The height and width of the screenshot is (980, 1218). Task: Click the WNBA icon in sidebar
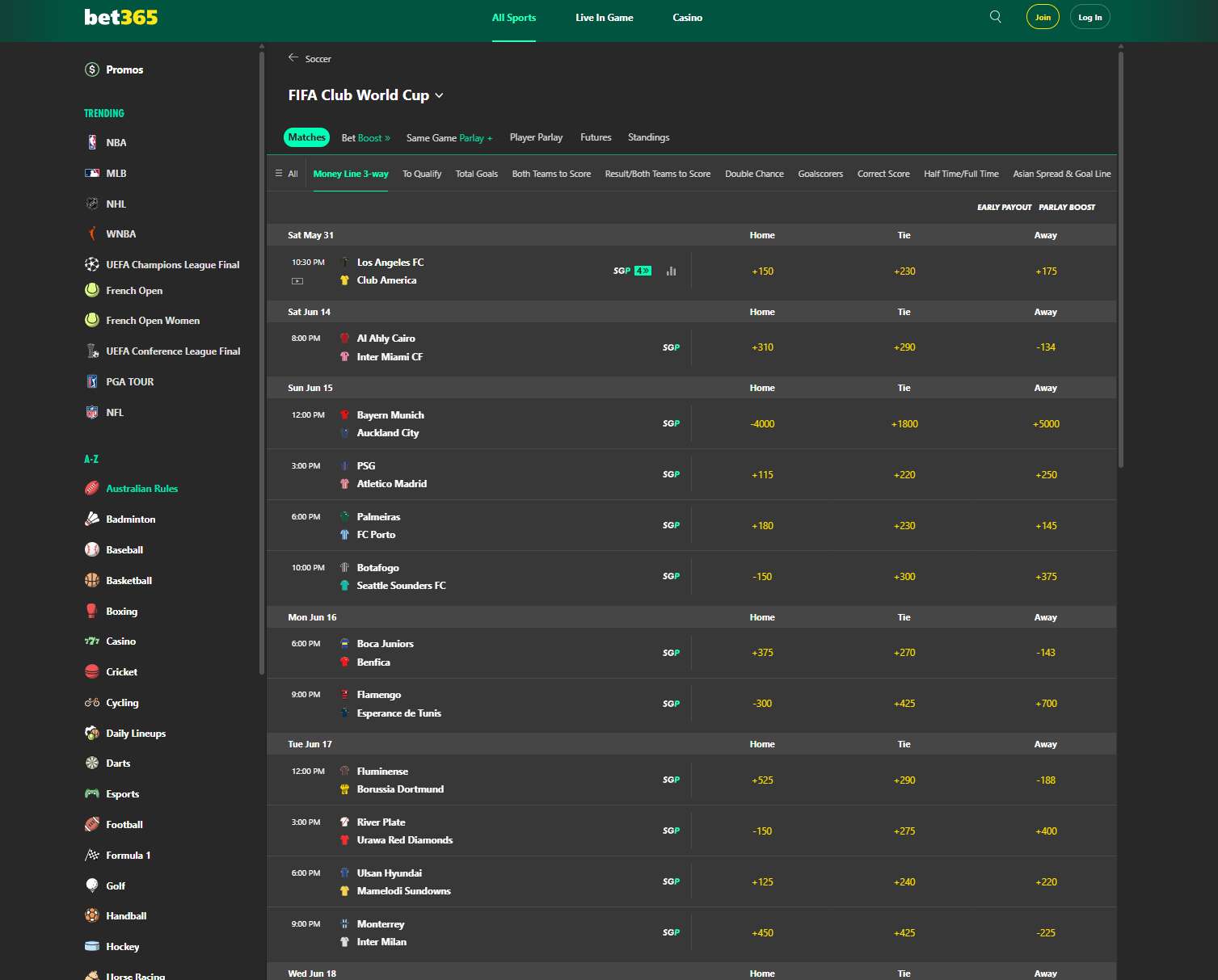[92, 233]
